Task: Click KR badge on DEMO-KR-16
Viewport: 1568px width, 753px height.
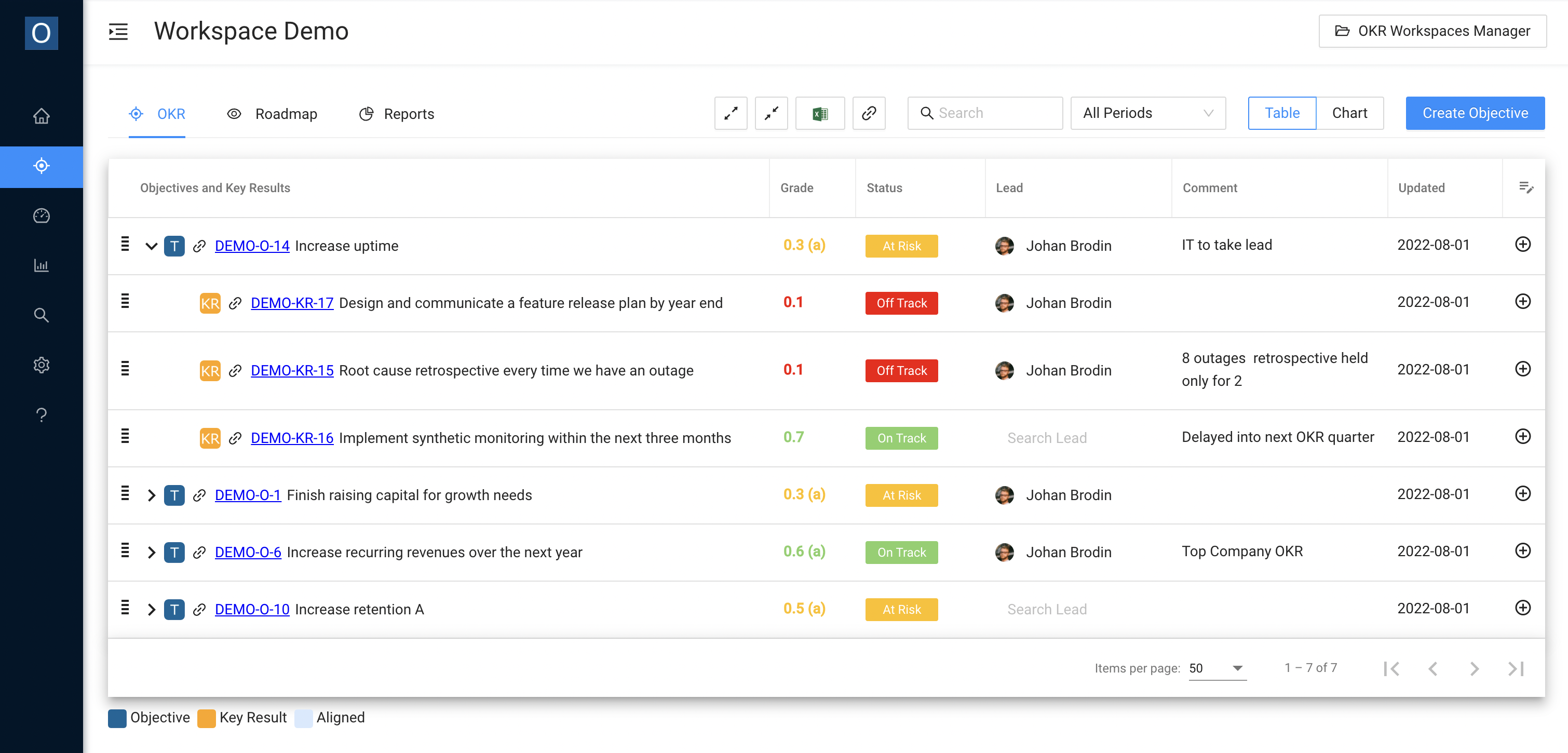Action: pos(210,438)
